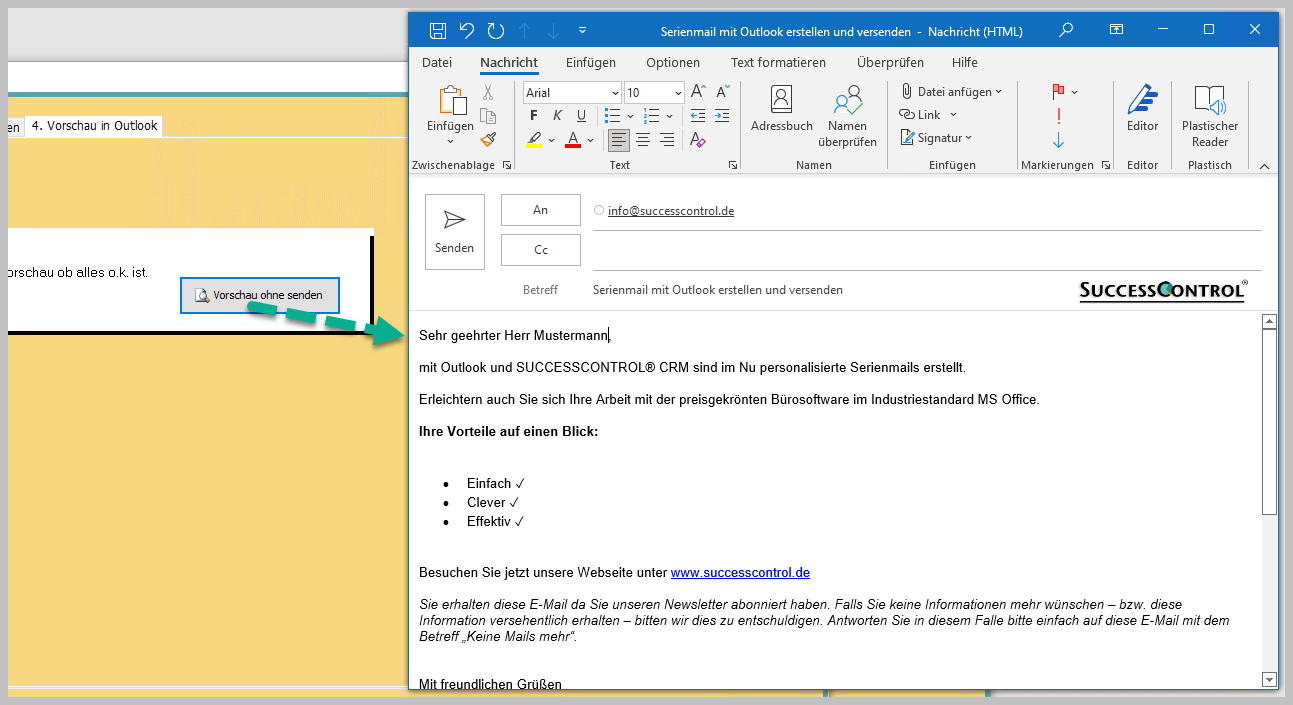Screen dimensions: 1293x705
Task: Clear all text formatting with eraser icon
Action: 698,140
